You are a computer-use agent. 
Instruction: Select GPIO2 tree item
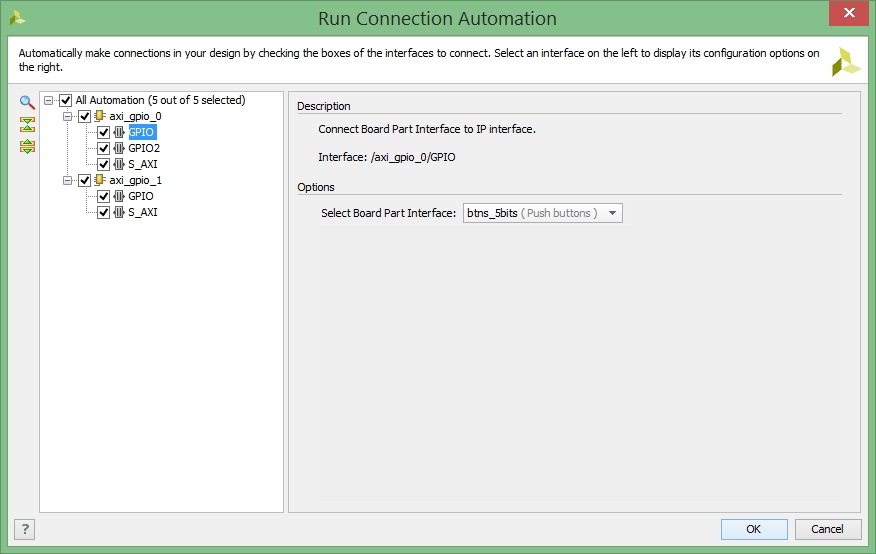pos(144,148)
